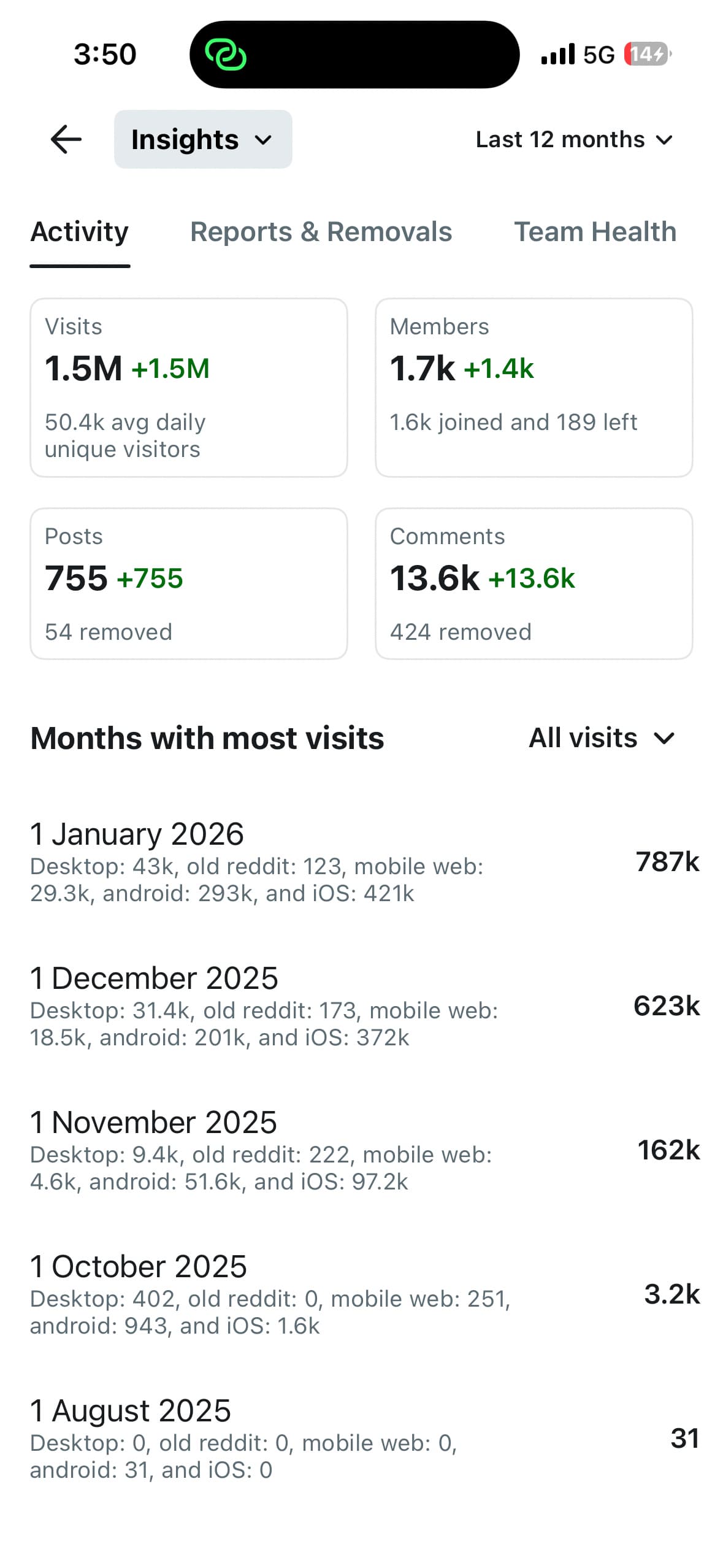
Task: Switch to the Reports & Removals tab
Action: 321,232
